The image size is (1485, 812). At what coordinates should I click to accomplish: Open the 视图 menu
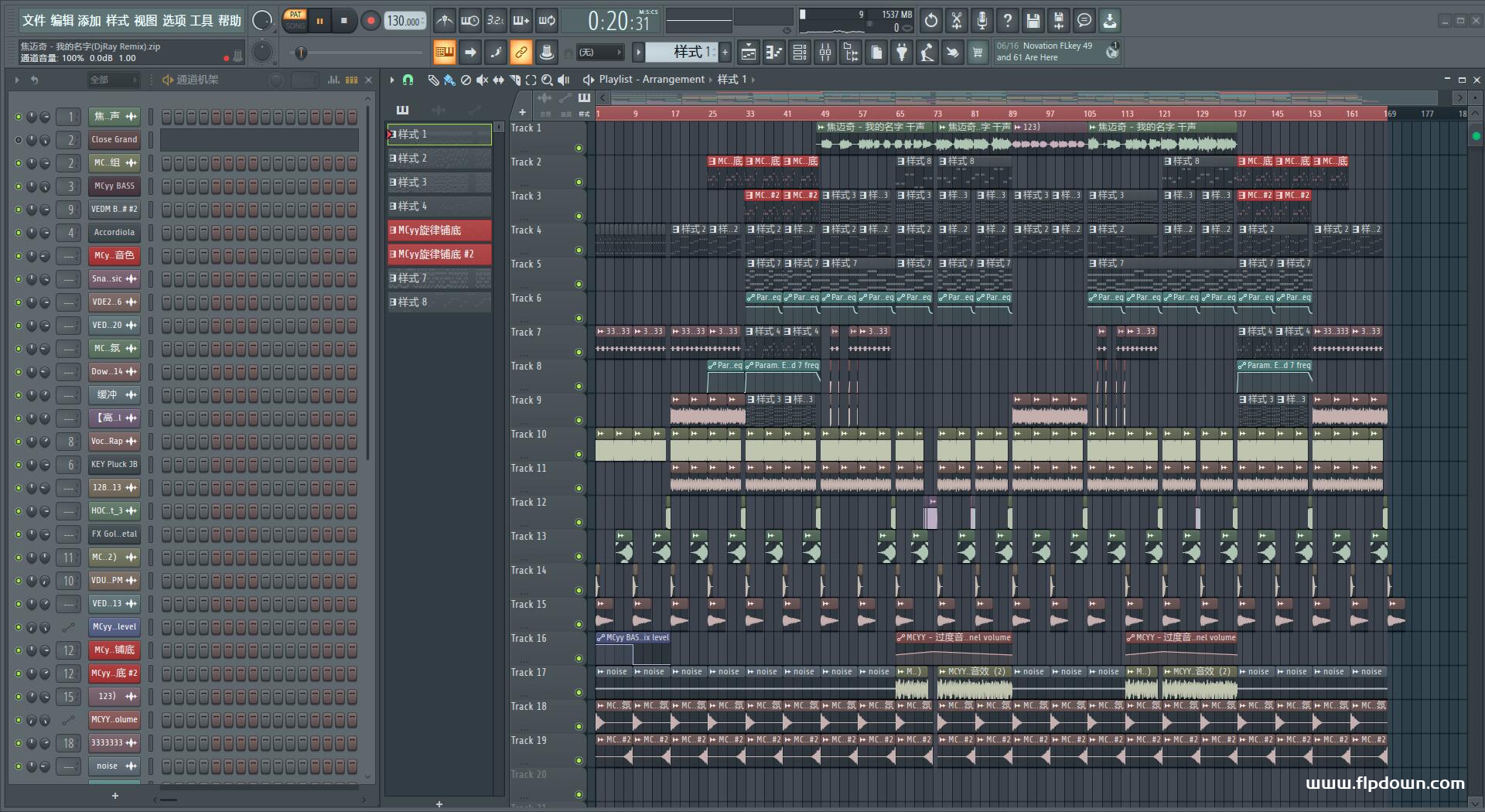point(145,21)
